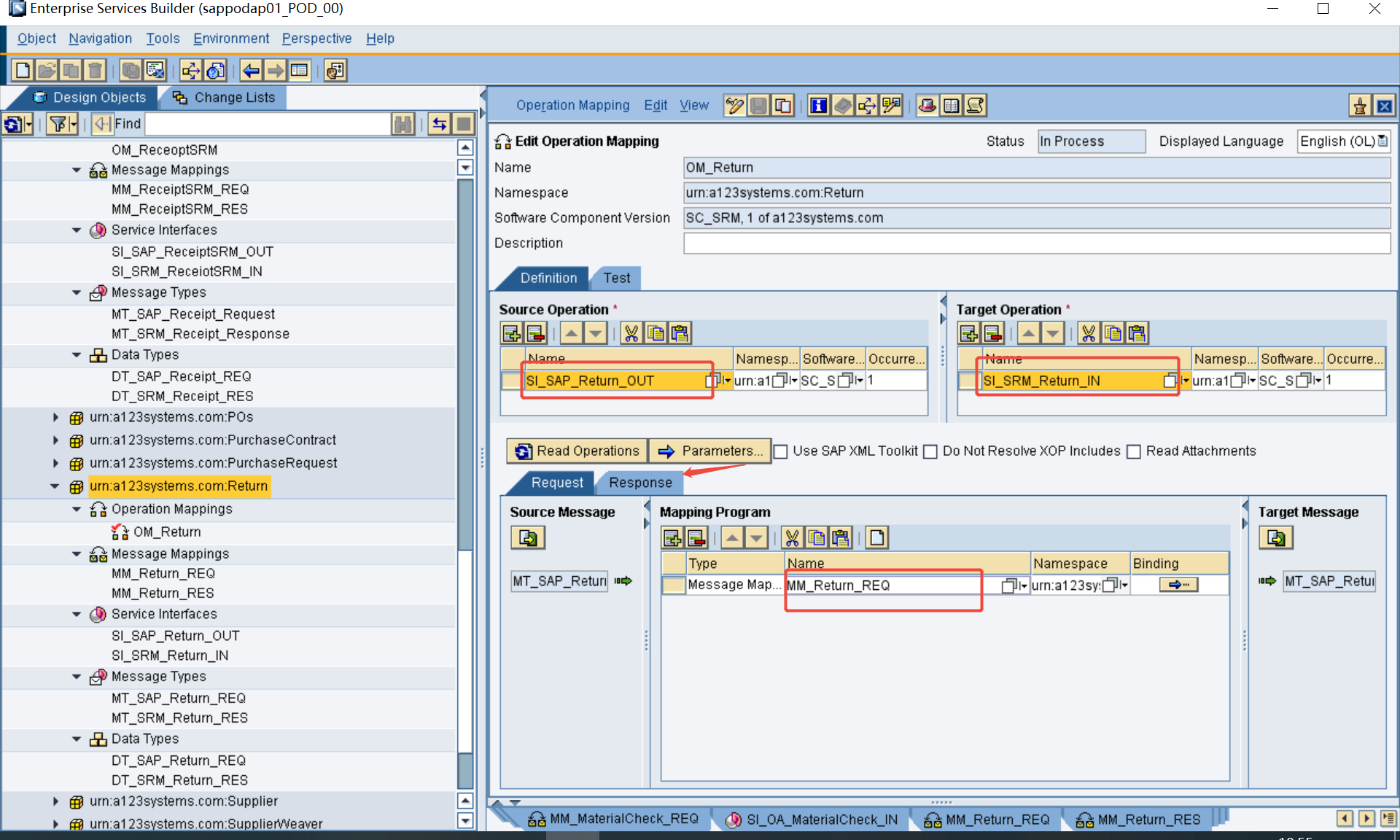The width and height of the screenshot is (1400, 840).
Task: Click the stop square icon beside Find
Action: pyautogui.click(x=463, y=124)
